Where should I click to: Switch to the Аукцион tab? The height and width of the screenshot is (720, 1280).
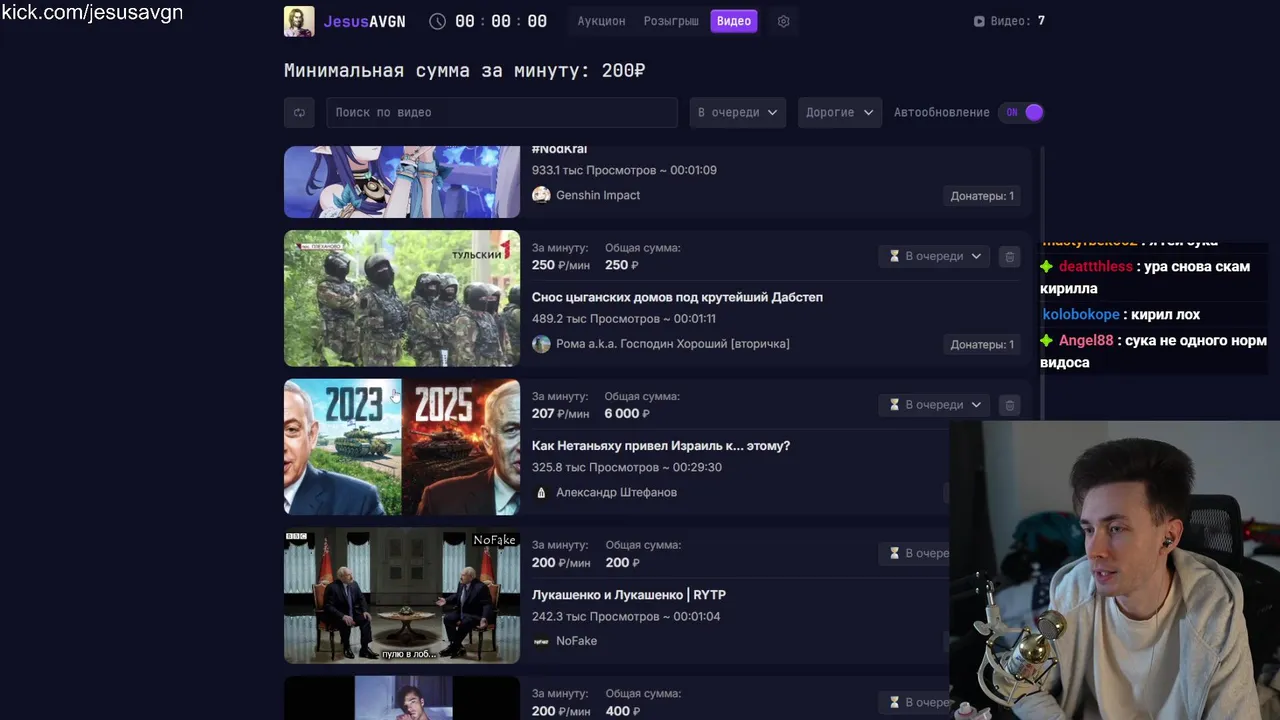click(x=601, y=21)
